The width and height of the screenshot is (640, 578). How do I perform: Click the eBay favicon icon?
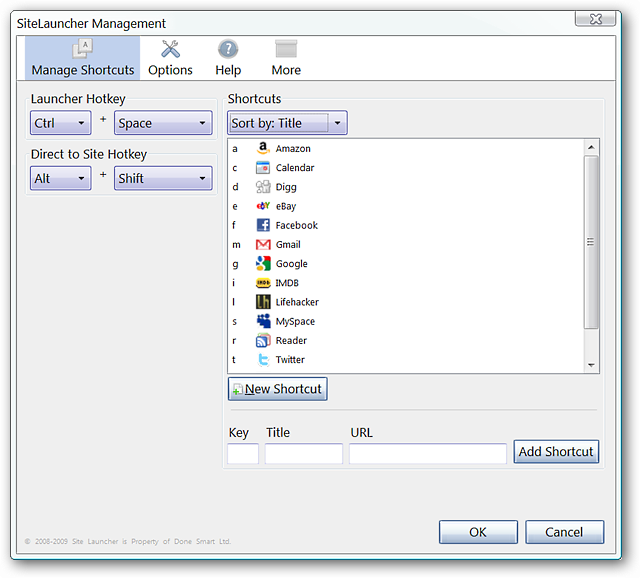tap(263, 206)
